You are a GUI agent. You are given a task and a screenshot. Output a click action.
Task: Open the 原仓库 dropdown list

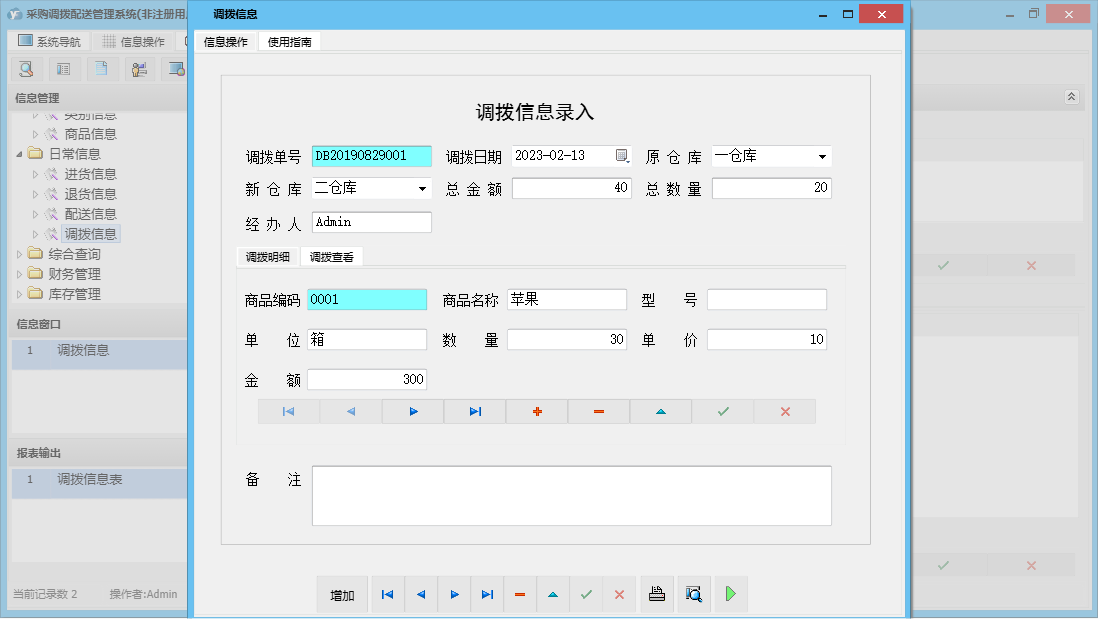click(822, 156)
